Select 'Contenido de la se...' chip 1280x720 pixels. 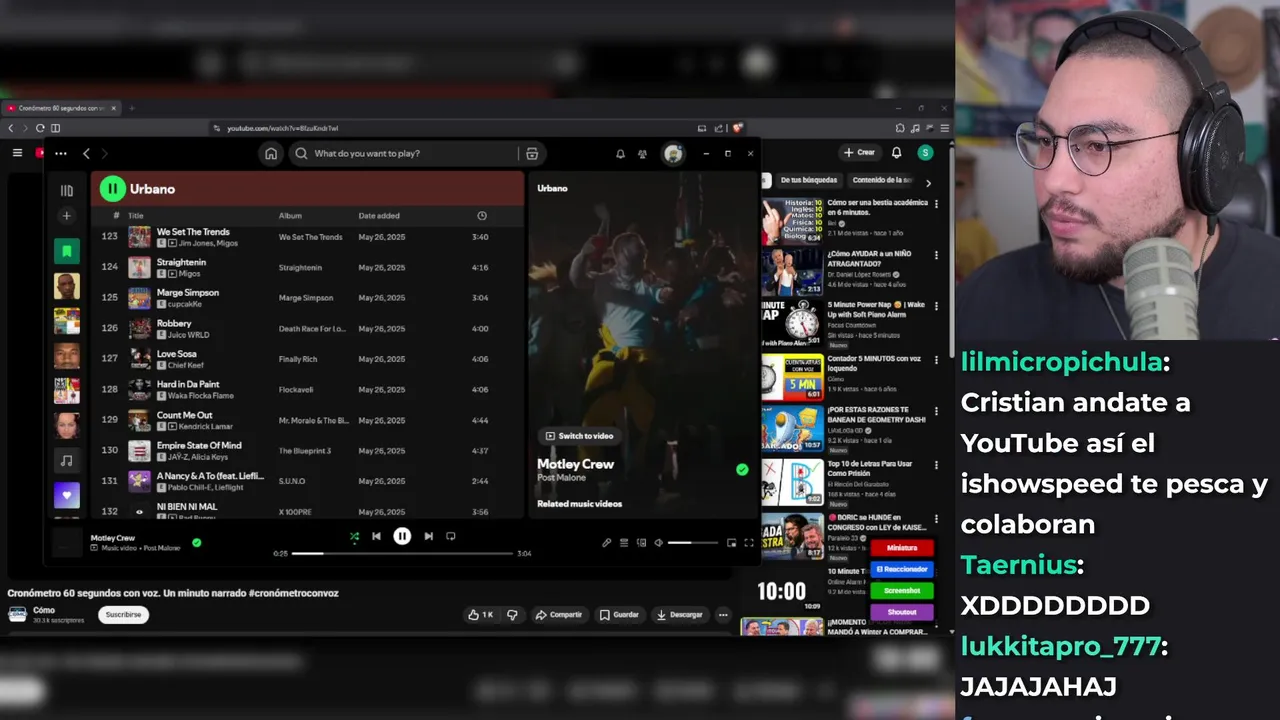[882, 181]
